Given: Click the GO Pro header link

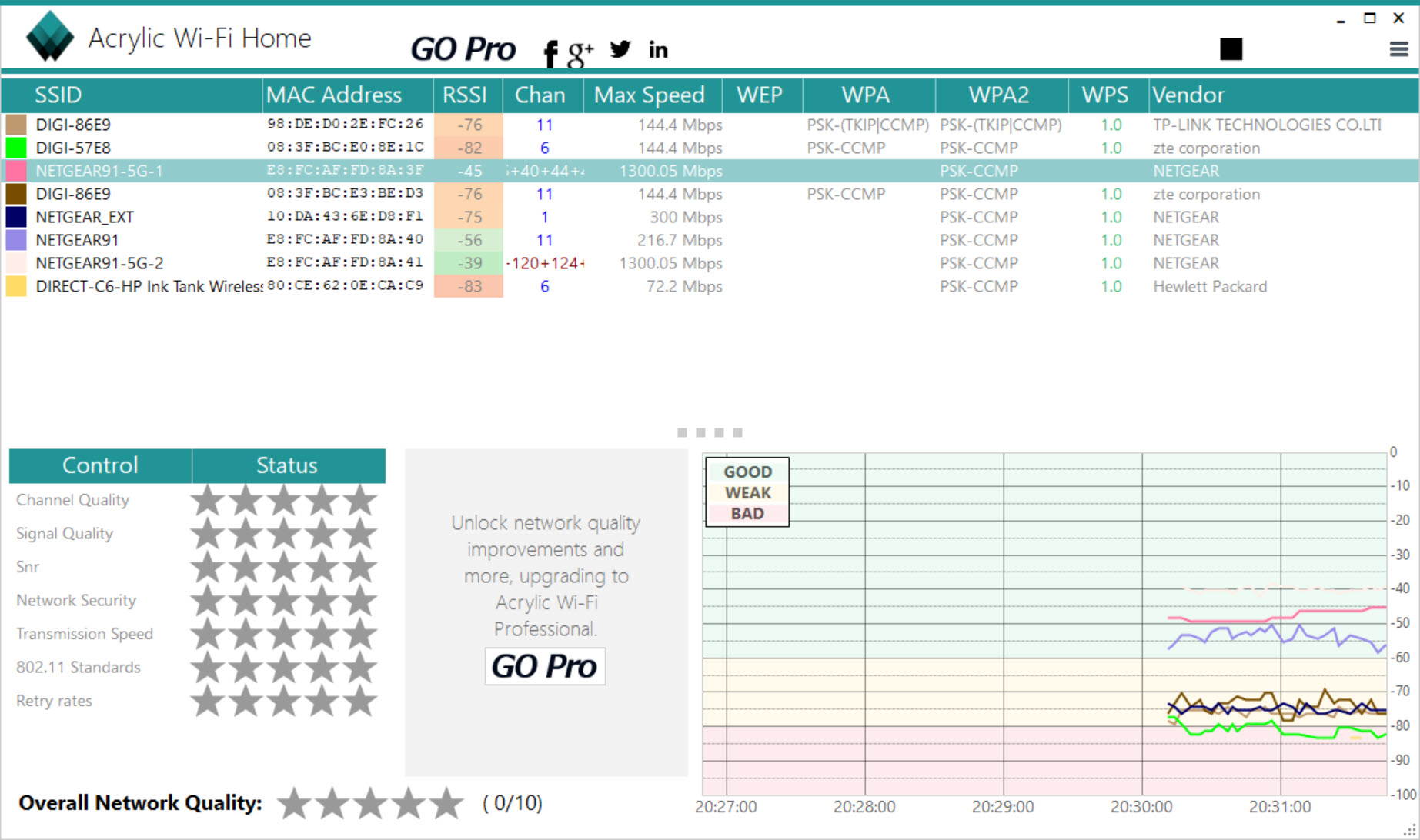Looking at the screenshot, I should click(x=463, y=50).
